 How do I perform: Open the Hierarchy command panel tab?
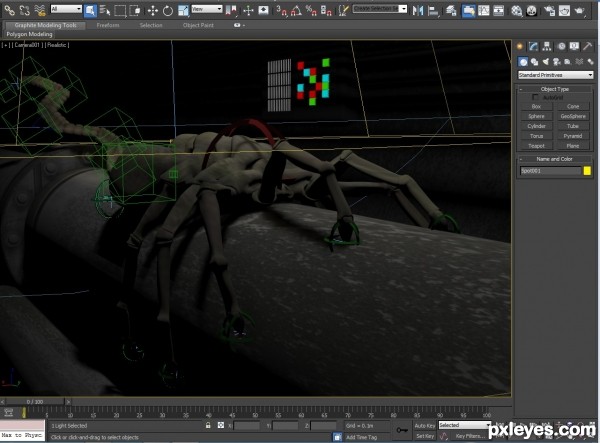click(x=547, y=47)
